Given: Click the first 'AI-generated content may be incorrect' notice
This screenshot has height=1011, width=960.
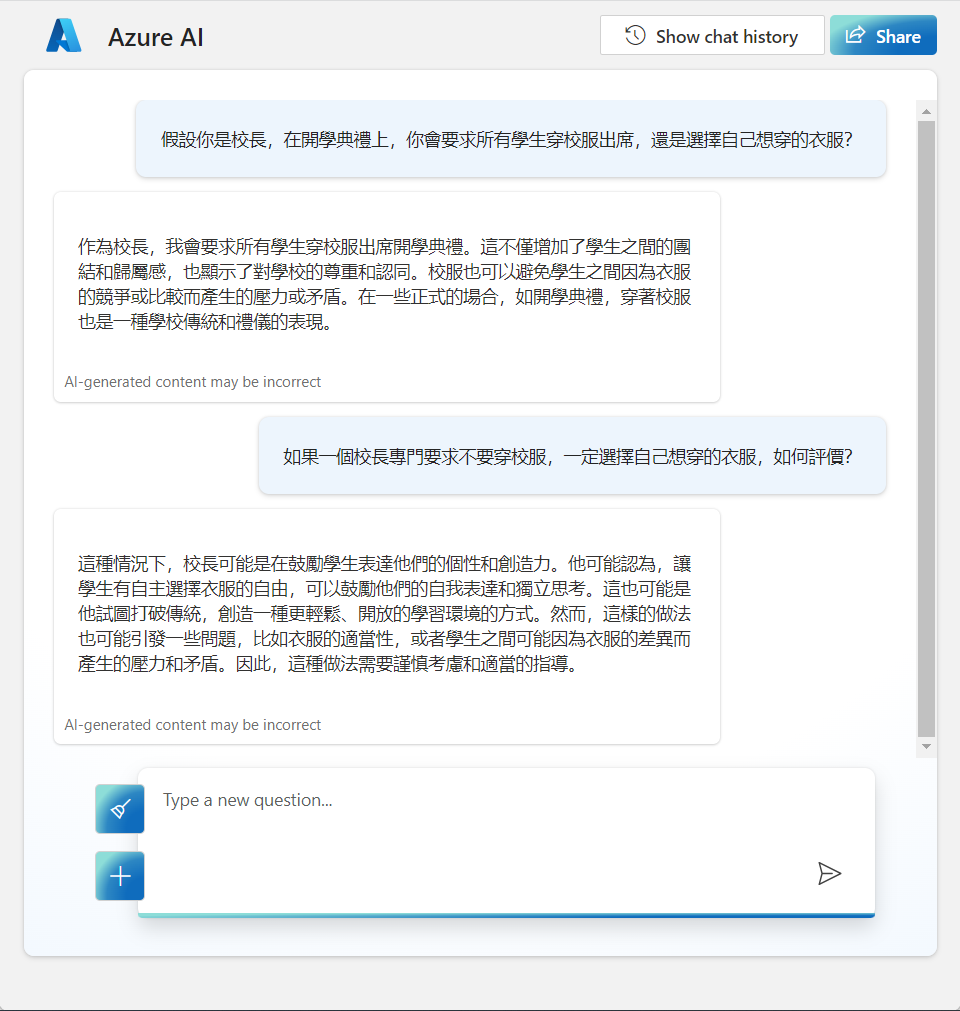Looking at the screenshot, I should coord(193,382).
